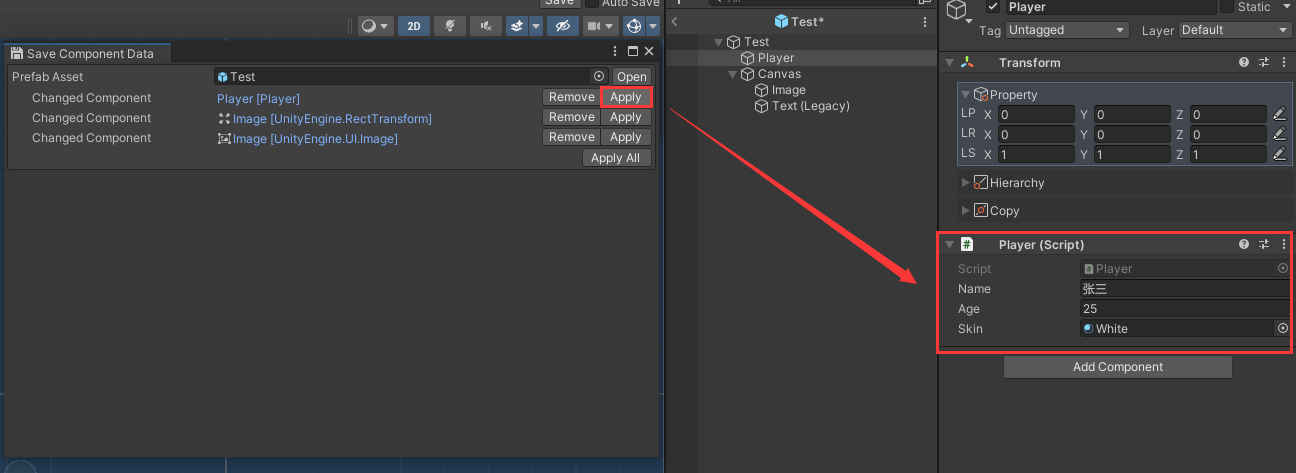Reset LR local rotation with eraser icon

click(1280, 134)
